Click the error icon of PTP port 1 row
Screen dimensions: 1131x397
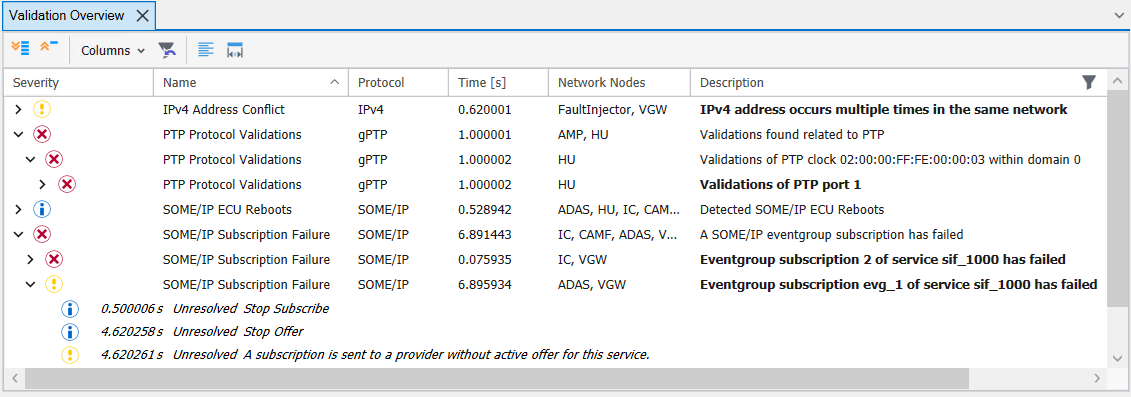click(67, 185)
